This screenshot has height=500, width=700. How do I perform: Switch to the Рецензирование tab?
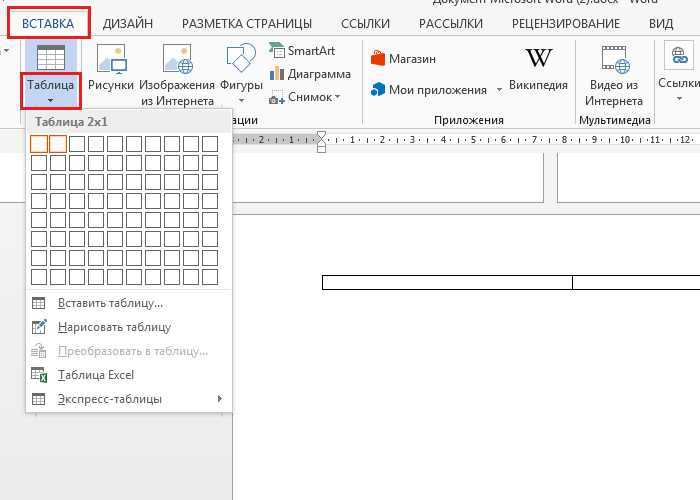tap(566, 23)
